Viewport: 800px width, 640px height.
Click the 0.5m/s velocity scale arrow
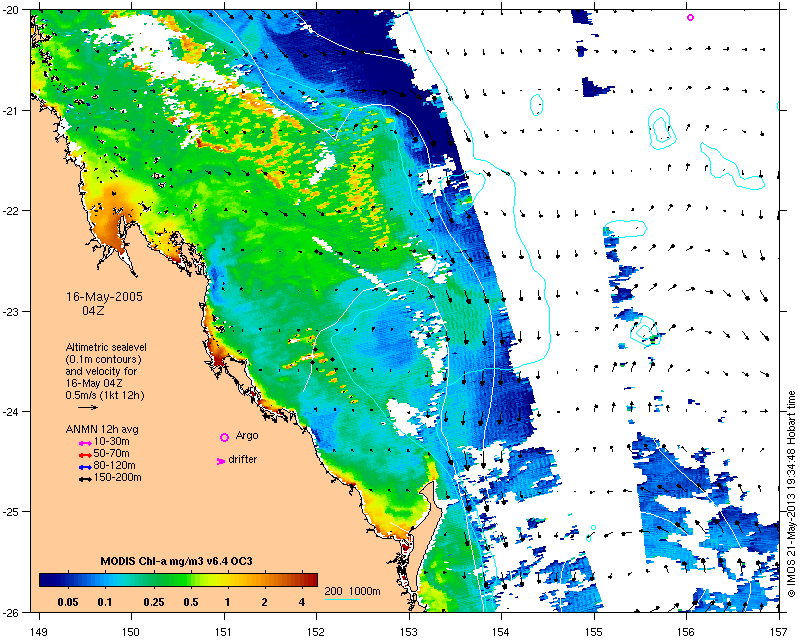[88, 407]
